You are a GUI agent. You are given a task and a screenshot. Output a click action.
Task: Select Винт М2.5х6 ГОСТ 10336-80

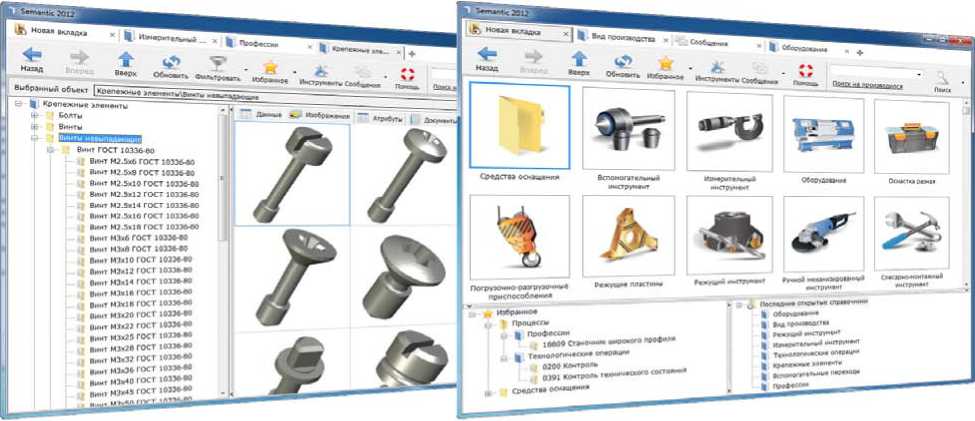click(x=142, y=161)
